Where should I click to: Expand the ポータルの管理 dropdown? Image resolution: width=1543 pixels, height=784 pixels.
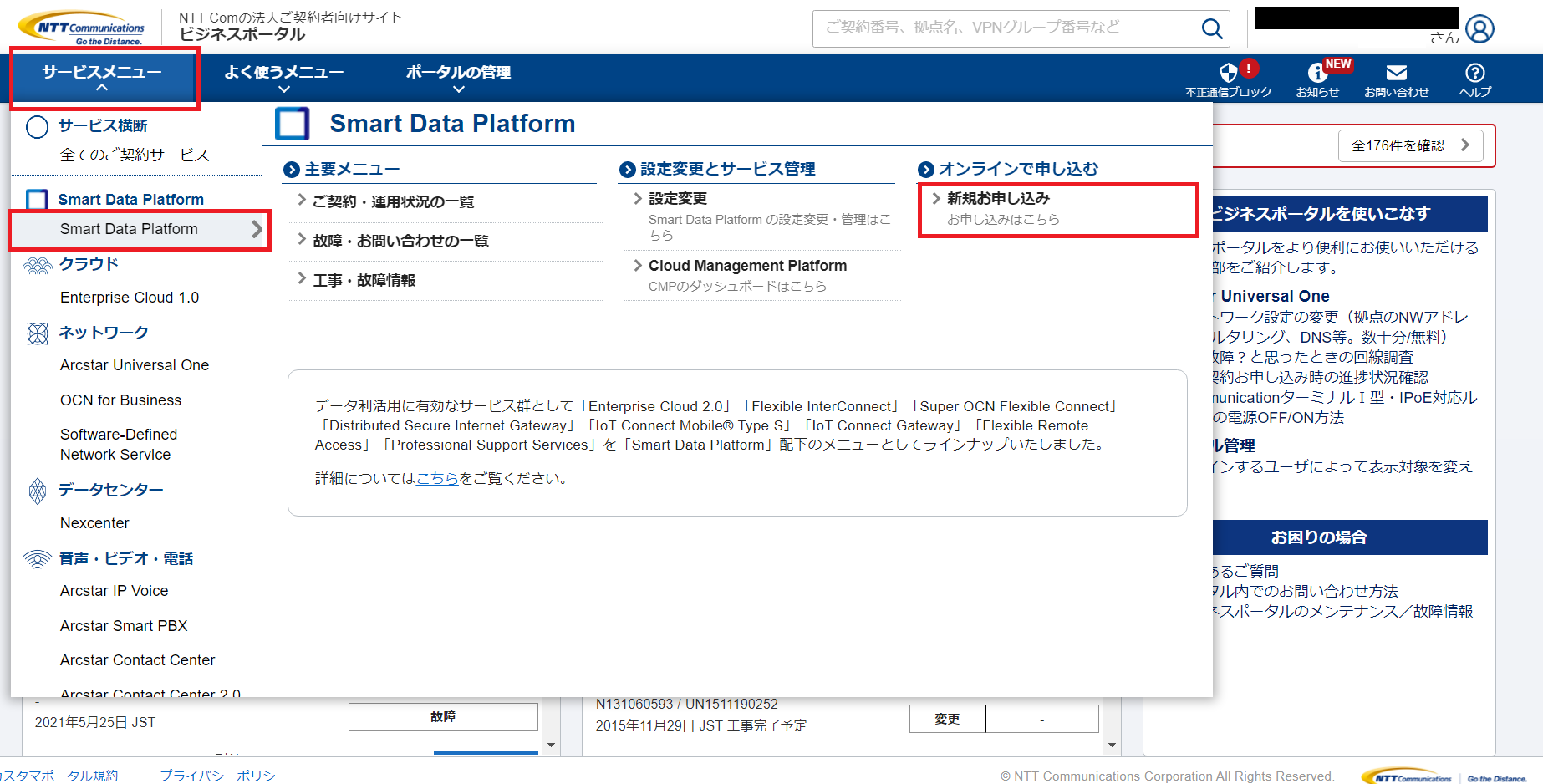(458, 77)
